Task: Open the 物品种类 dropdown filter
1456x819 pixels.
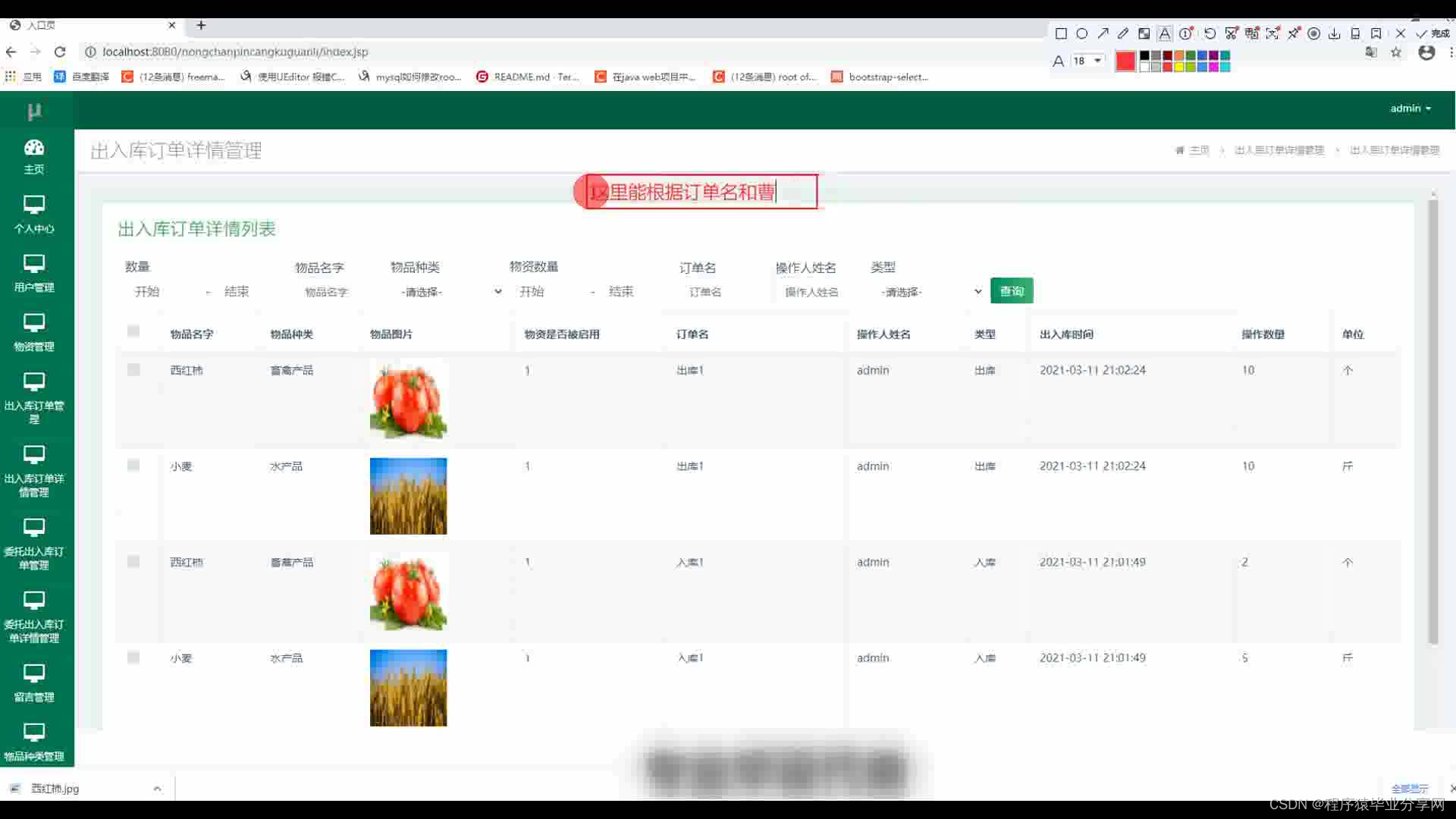Action: point(449,292)
